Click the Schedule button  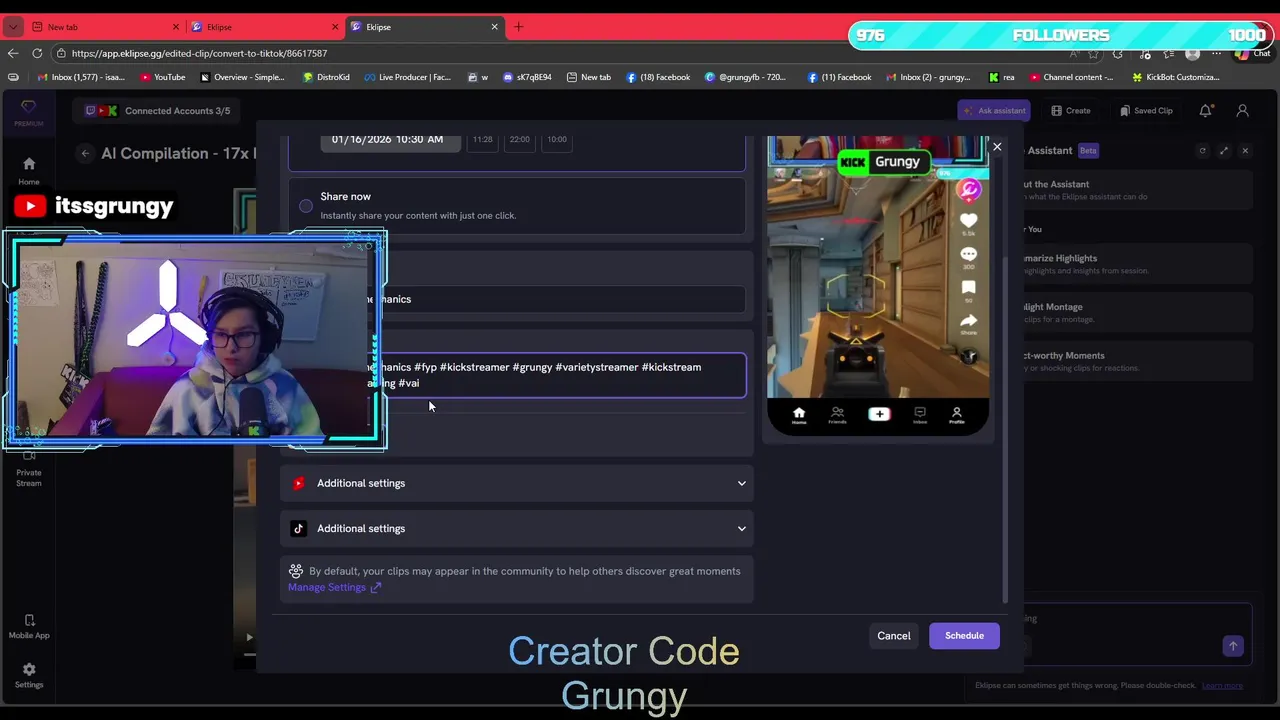click(x=964, y=636)
